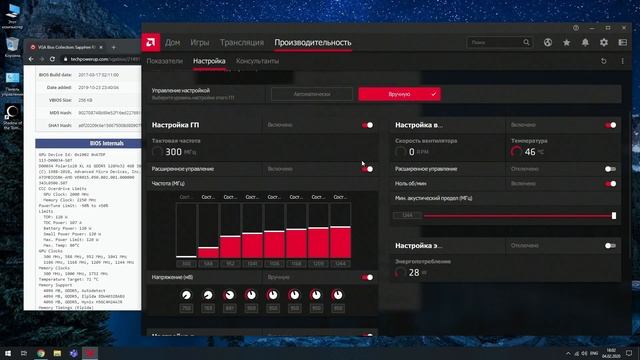Toggle GPU Расширенное управление switch

(367, 169)
